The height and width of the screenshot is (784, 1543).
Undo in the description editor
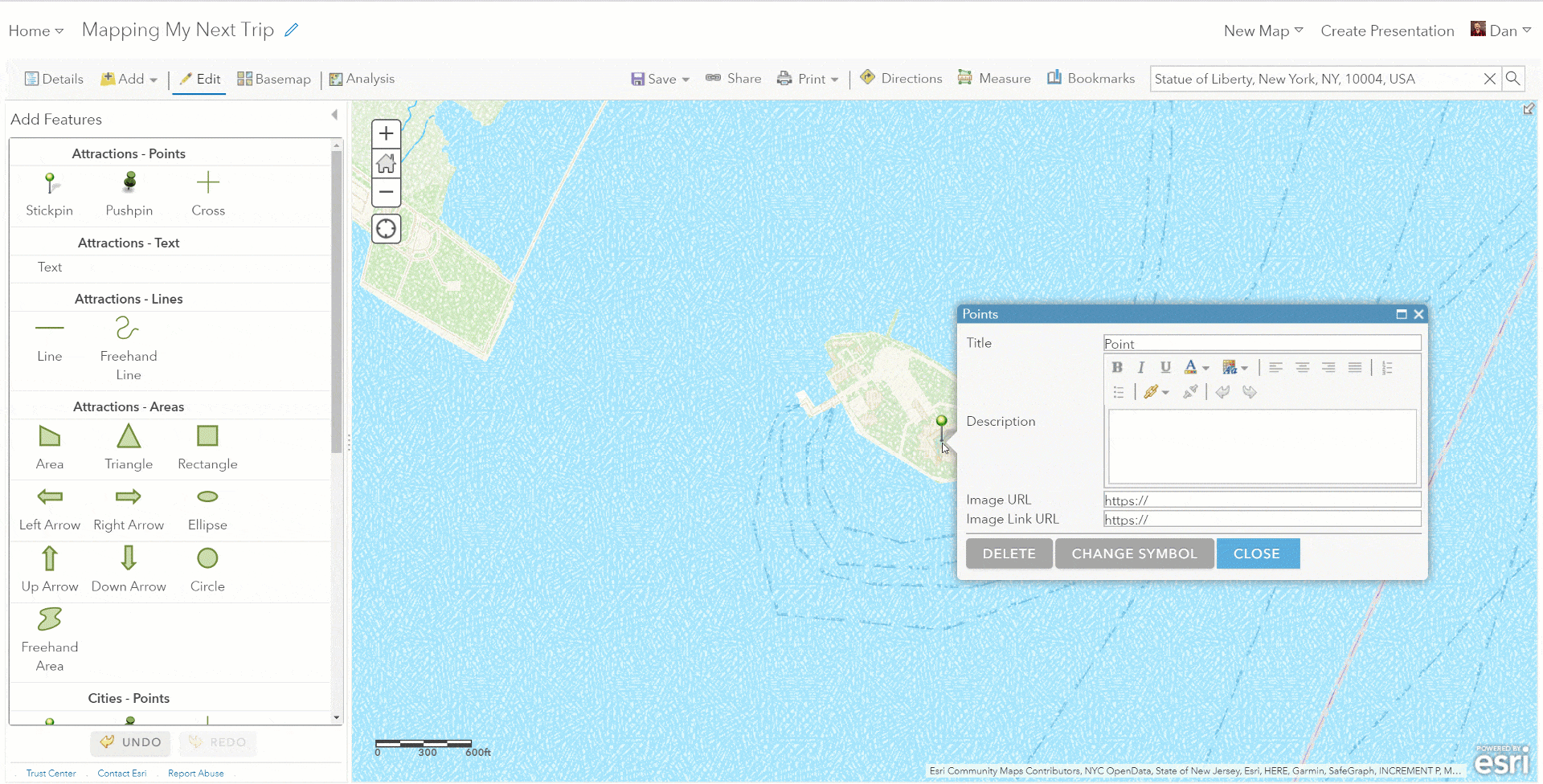1222,392
